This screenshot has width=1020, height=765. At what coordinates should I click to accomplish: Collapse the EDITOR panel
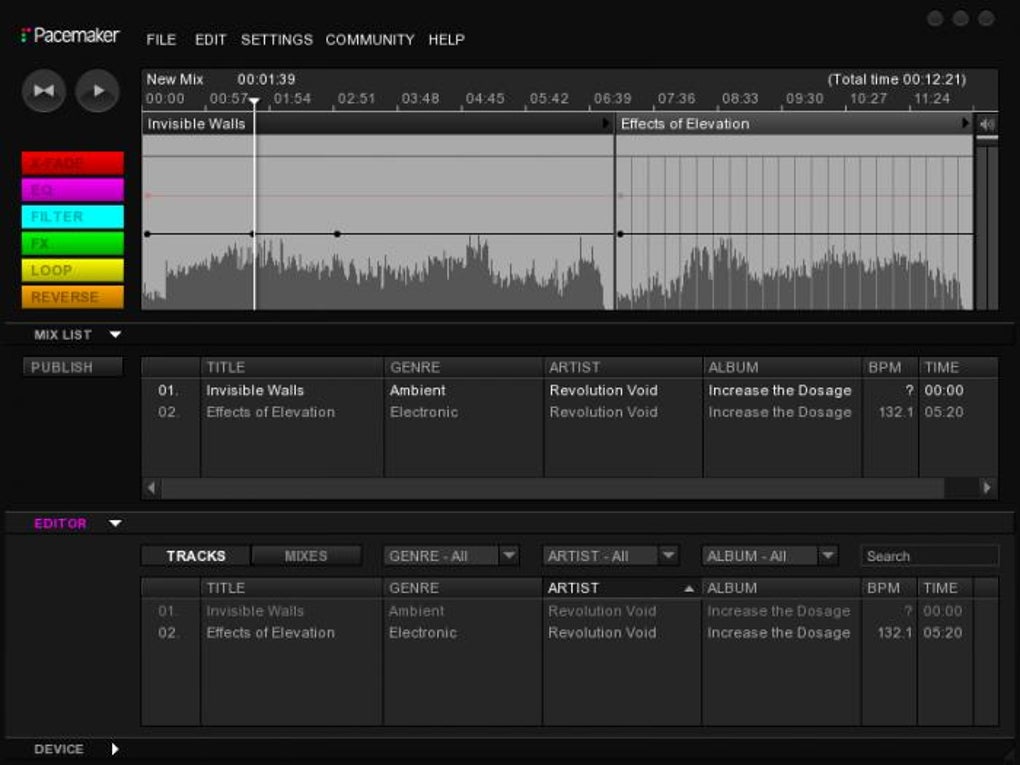point(115,523)
